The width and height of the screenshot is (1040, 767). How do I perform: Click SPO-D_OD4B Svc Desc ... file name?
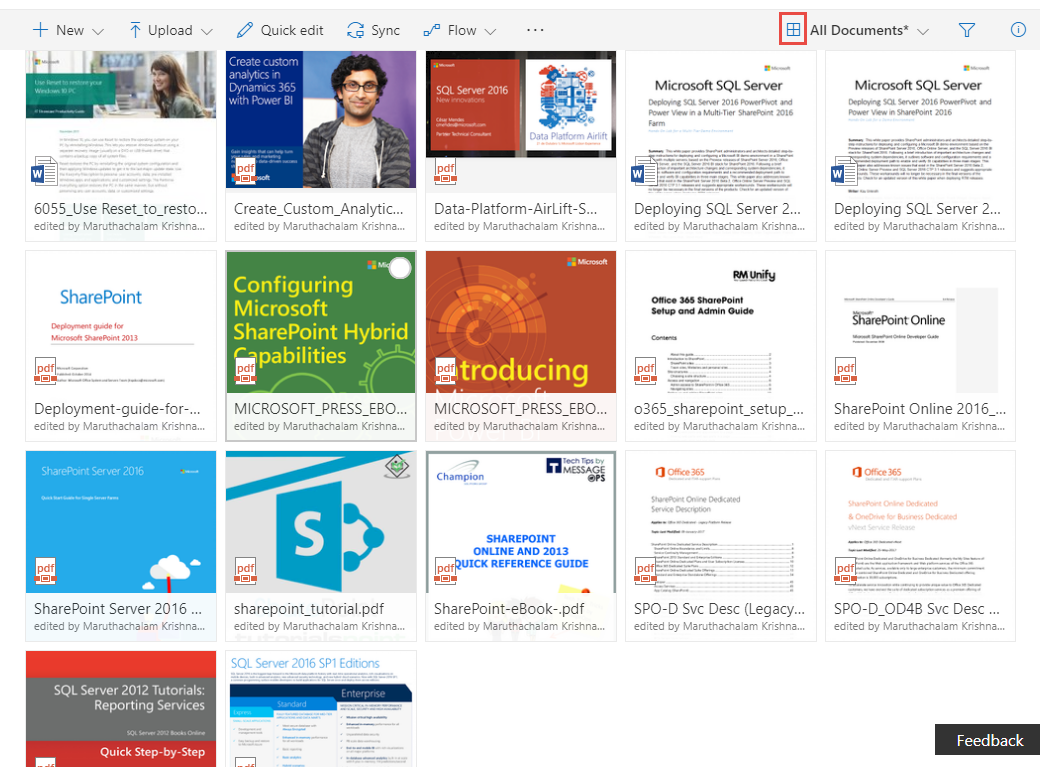coord(916,608)
